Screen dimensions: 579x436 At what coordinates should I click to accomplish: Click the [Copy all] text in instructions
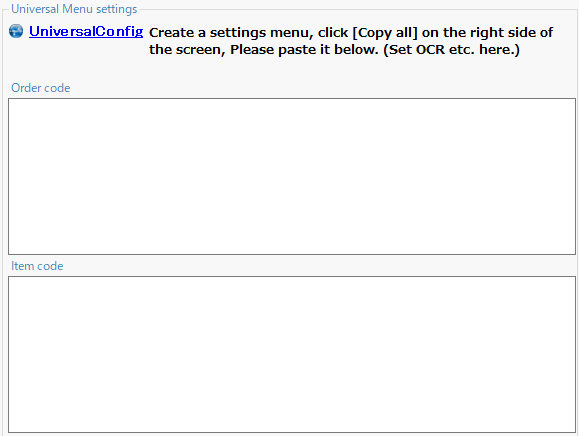click(385, 32)
